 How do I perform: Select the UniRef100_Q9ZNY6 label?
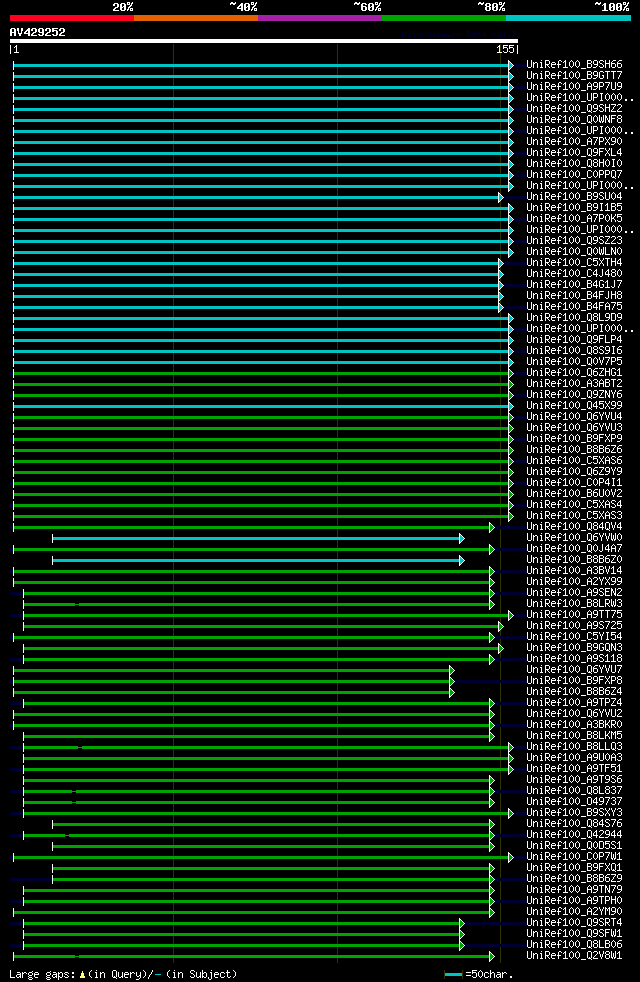click(x=574, y=395)
